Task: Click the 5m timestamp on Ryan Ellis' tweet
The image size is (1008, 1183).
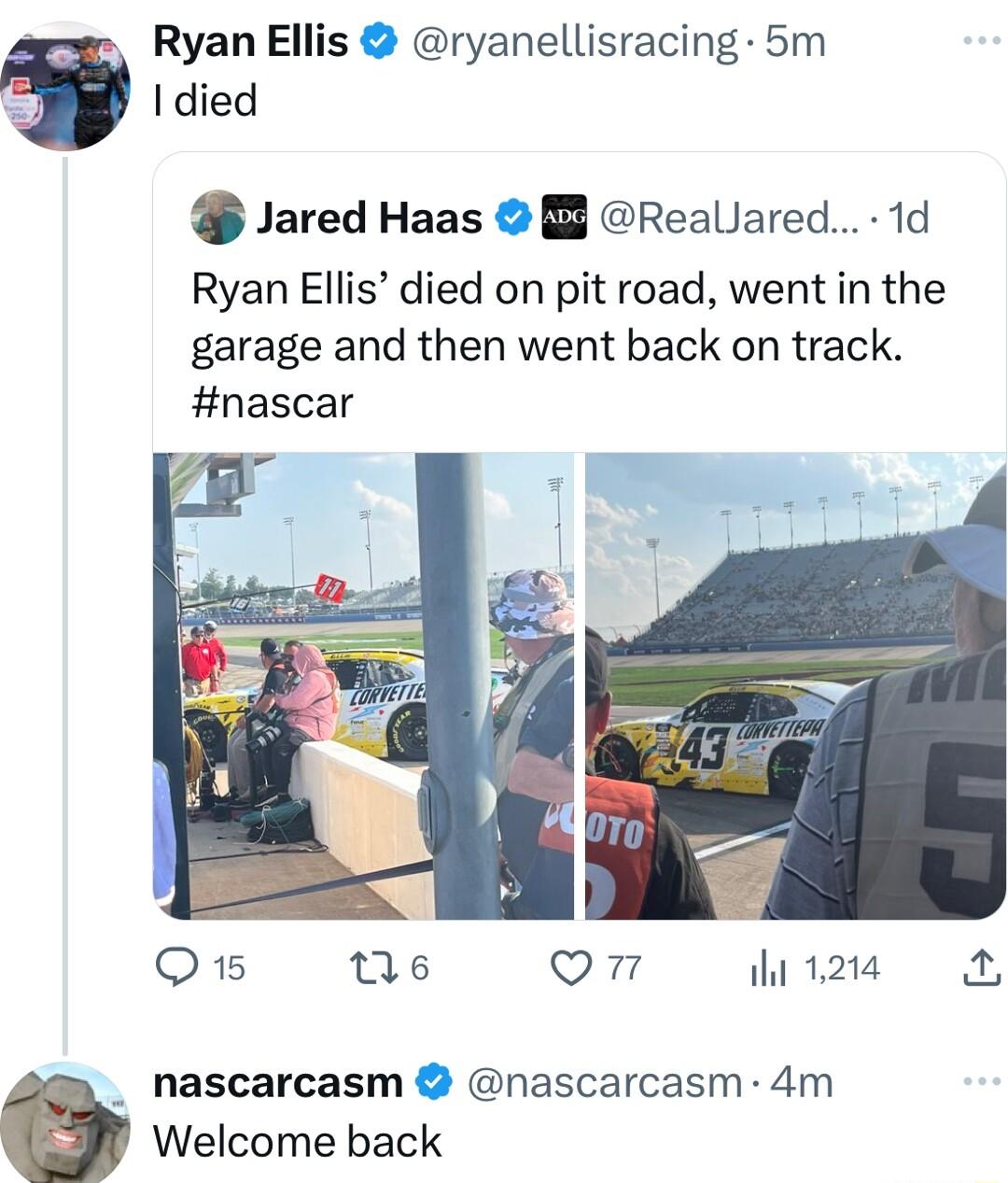Action: coord(793,42)
